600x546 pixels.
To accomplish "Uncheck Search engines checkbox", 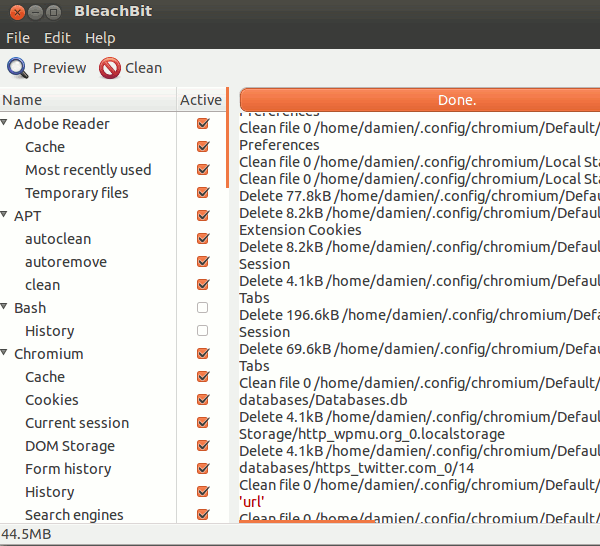I will click(203, 514).
